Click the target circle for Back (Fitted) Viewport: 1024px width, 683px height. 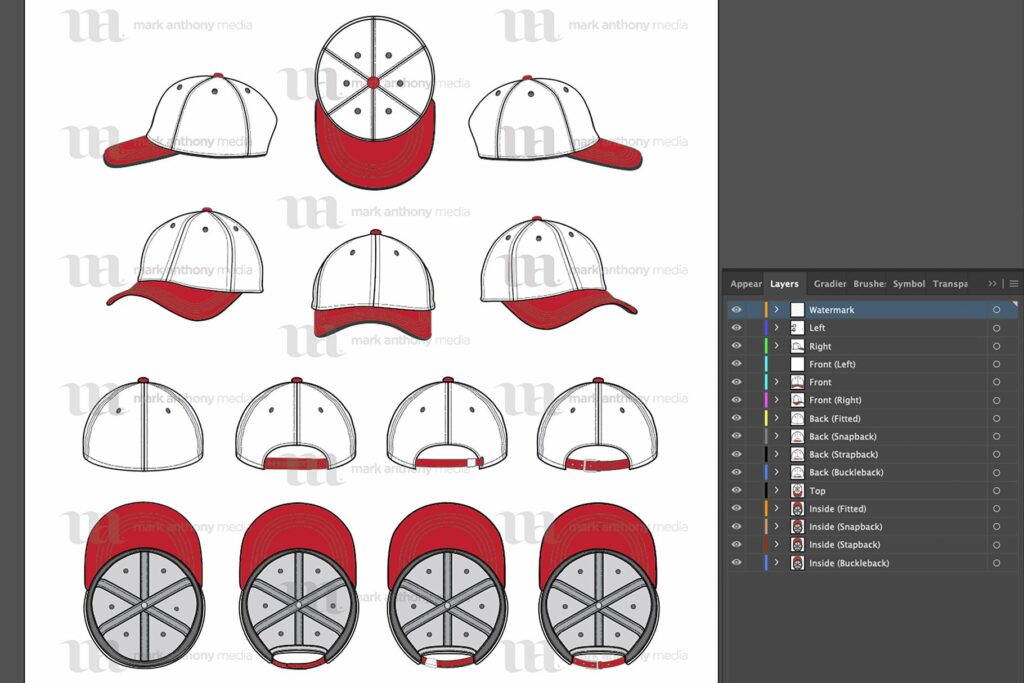pyautogui.click(x=995, y=417)
